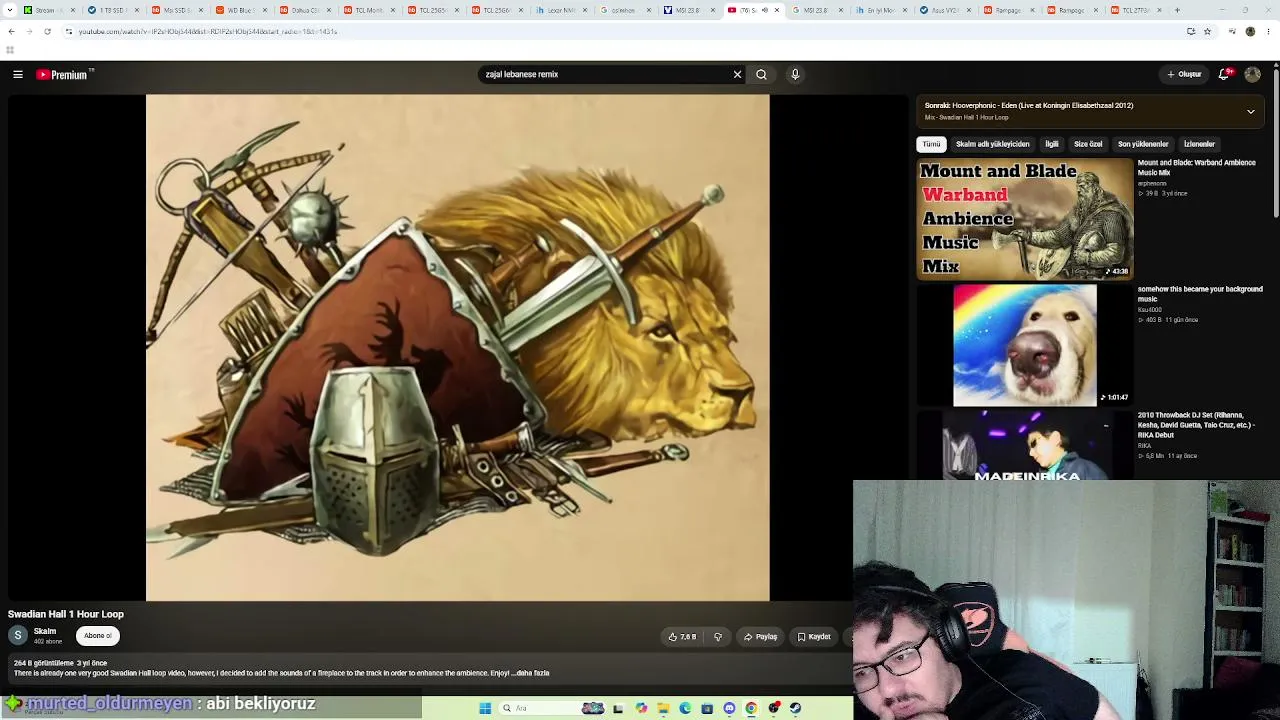This screenshot has height=720, width=1280.
Task: Open '2010 Throwback DJ Set' video title
Action: (x=1196, y=424)
